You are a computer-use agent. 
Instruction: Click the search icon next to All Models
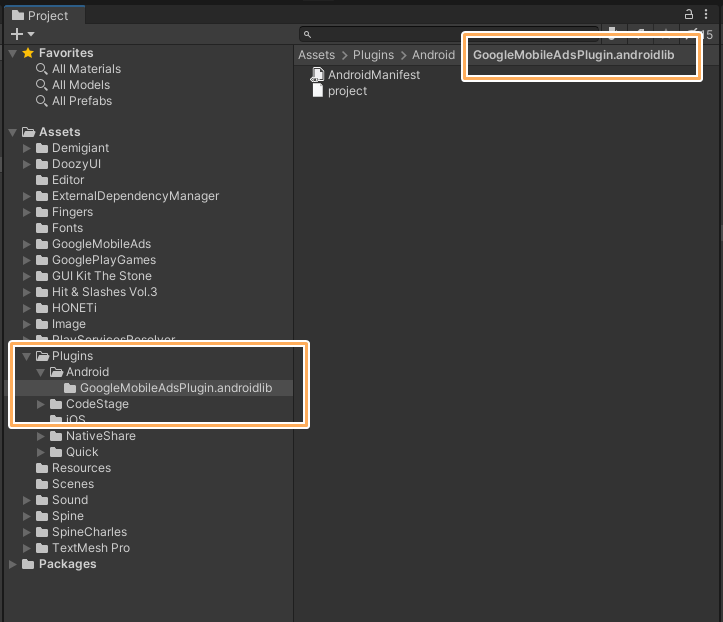pyautogui.click(x=41, y=85)
